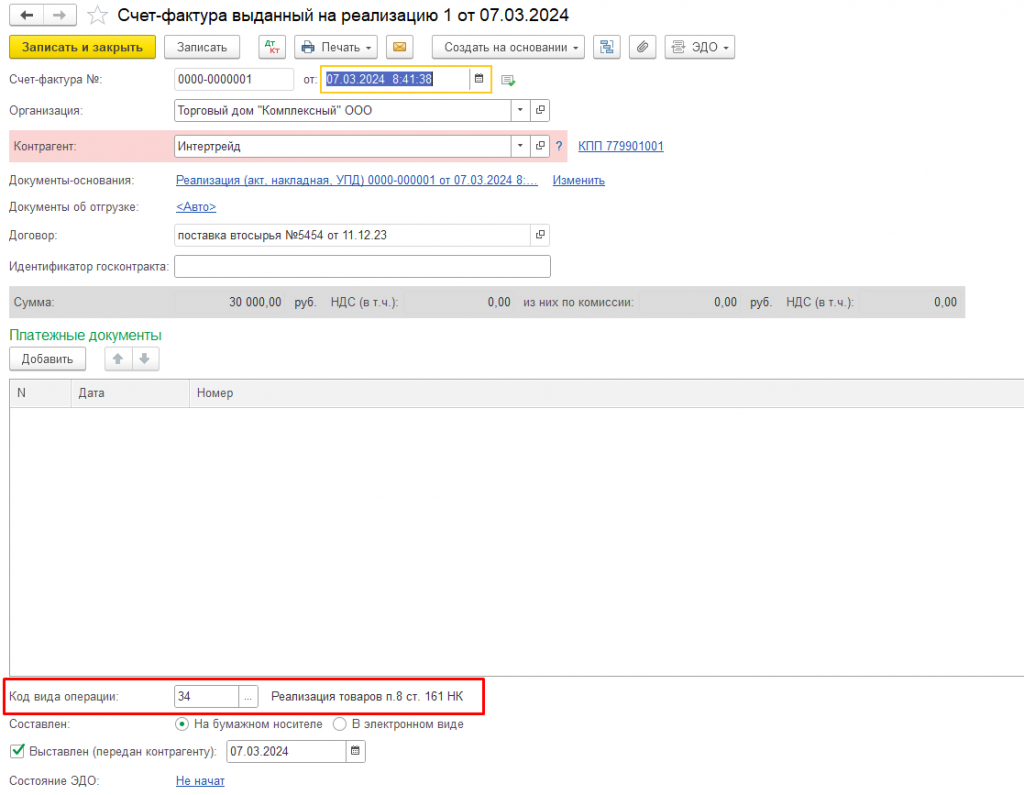
Task: Expand Организация dropdown list
Action: tap(520, 110)
